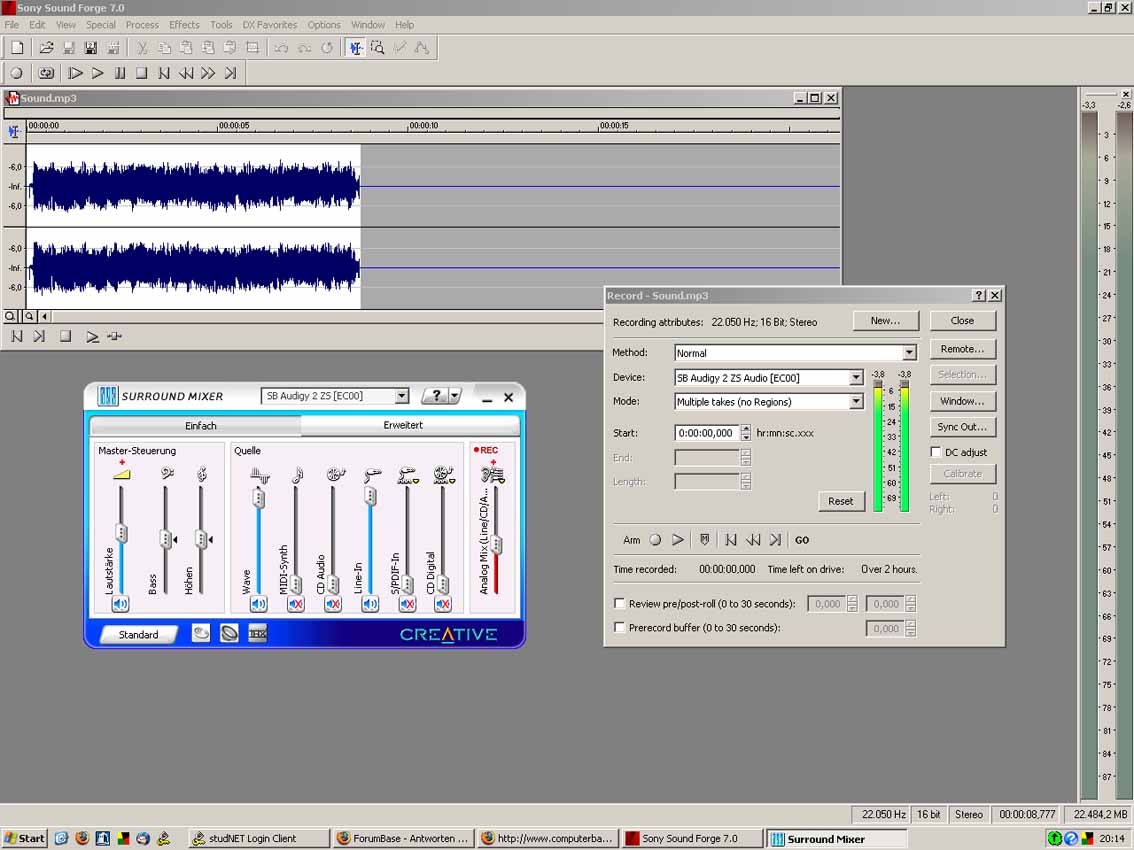
Task: Mute the Wave source in Surround Mixer
Action: coord(258,604)
